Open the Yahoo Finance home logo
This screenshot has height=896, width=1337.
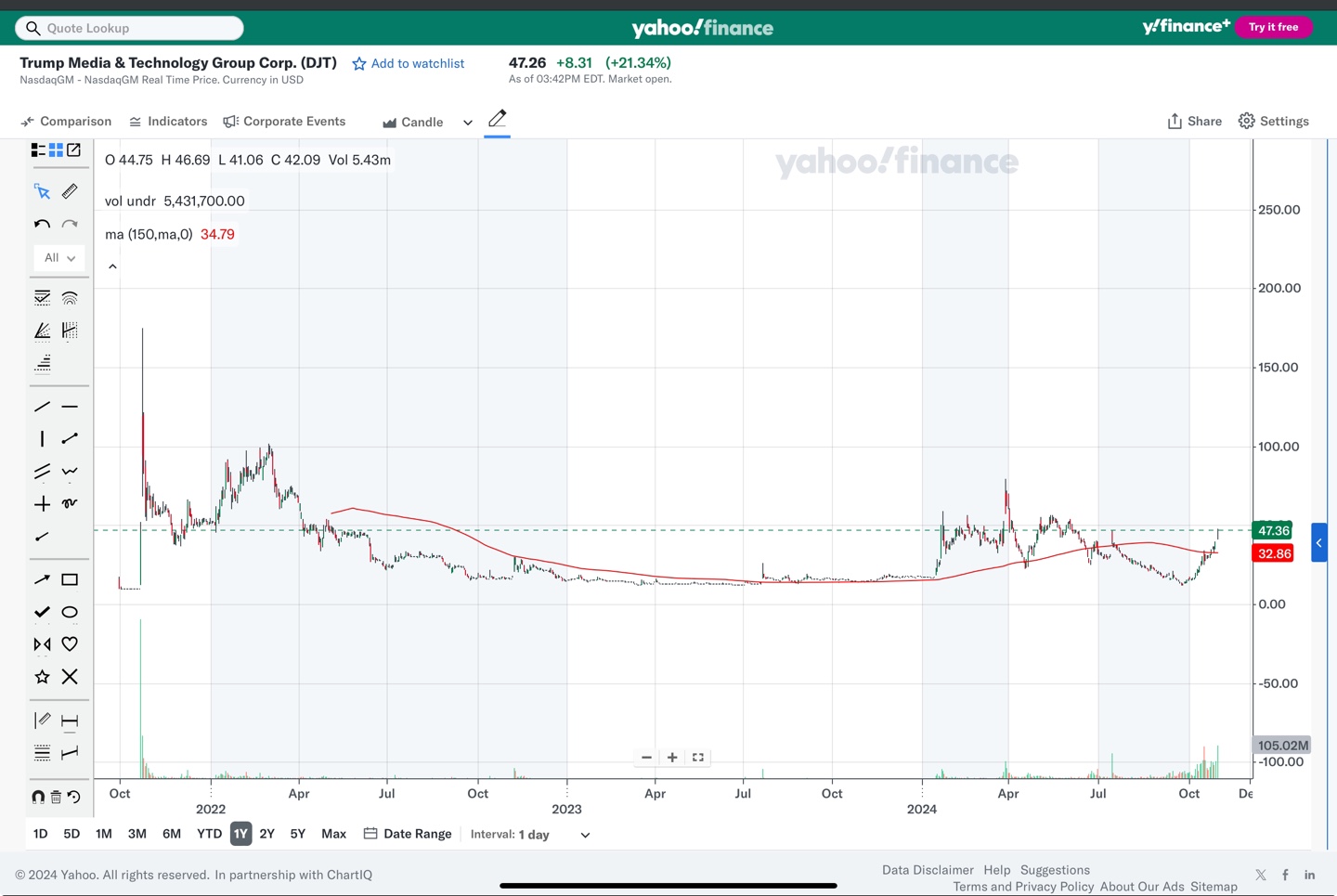[x=703, y=28]
